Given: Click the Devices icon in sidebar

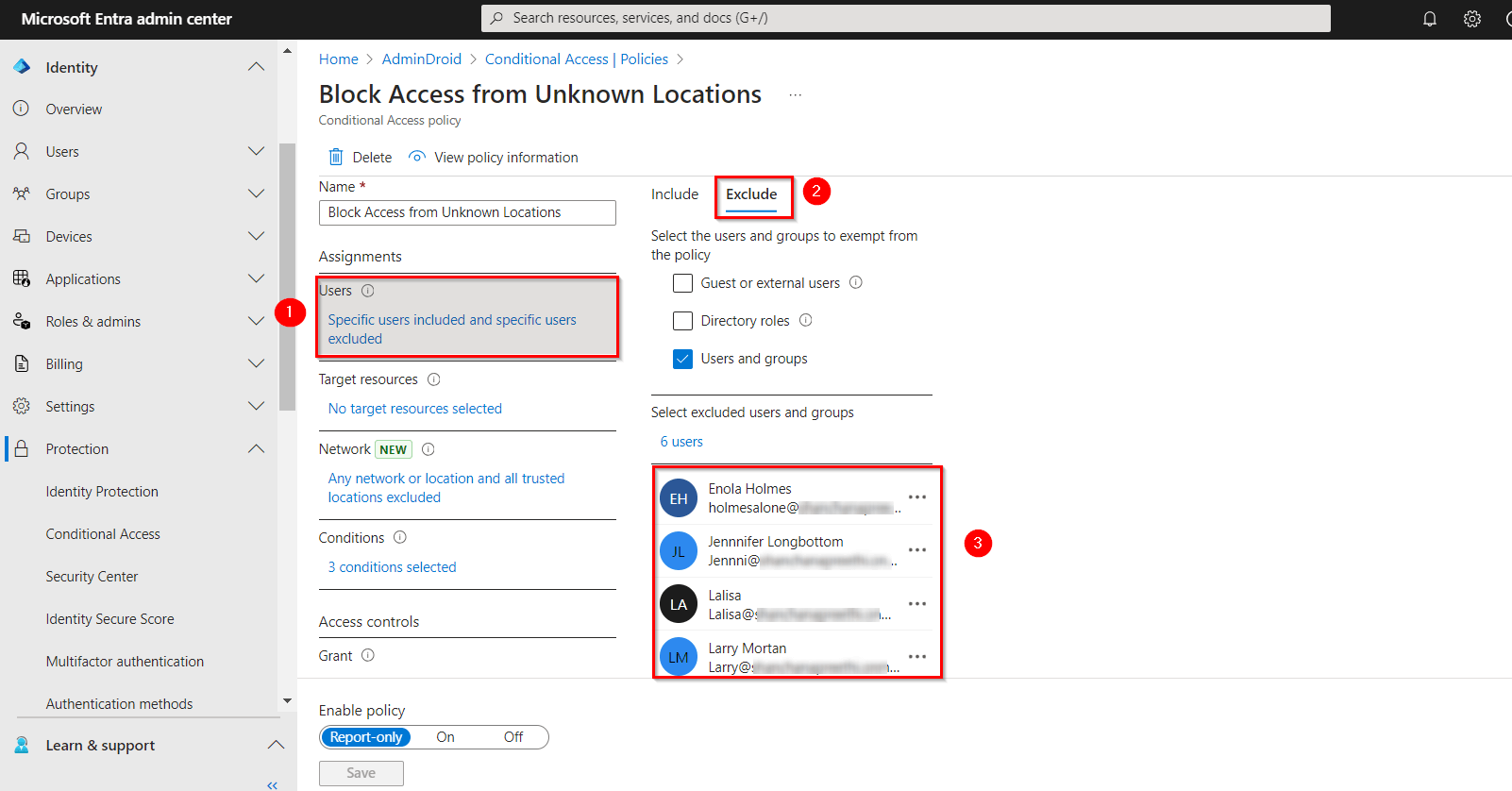Looking at the screenshot, I should tap(21, 236).
